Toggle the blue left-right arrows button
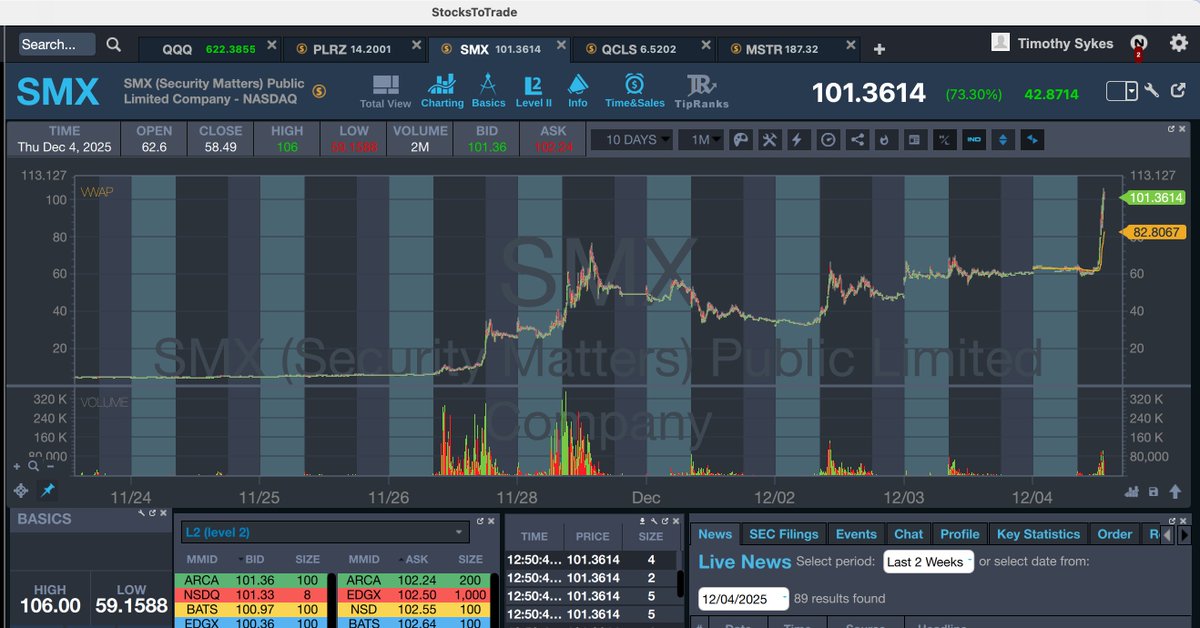The height and width of the screenshot is (628, 1200). pyautogui.click(x=1032, y=140)
